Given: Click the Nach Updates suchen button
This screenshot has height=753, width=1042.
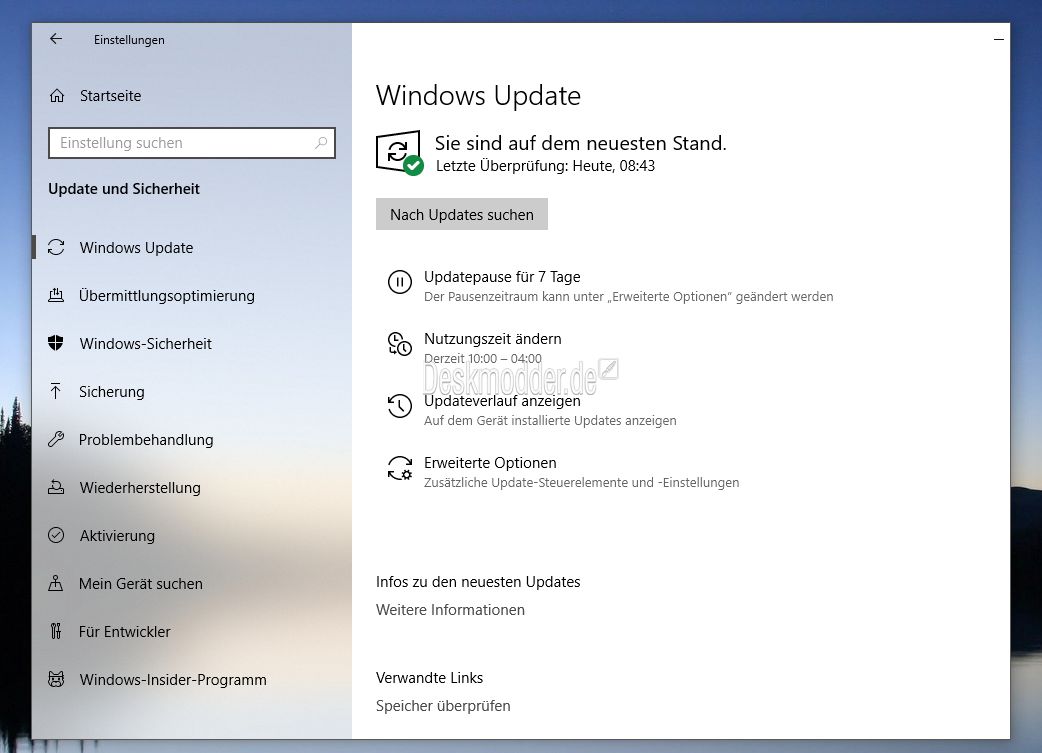Looking at the screenshot, I should tap(462, 214).
